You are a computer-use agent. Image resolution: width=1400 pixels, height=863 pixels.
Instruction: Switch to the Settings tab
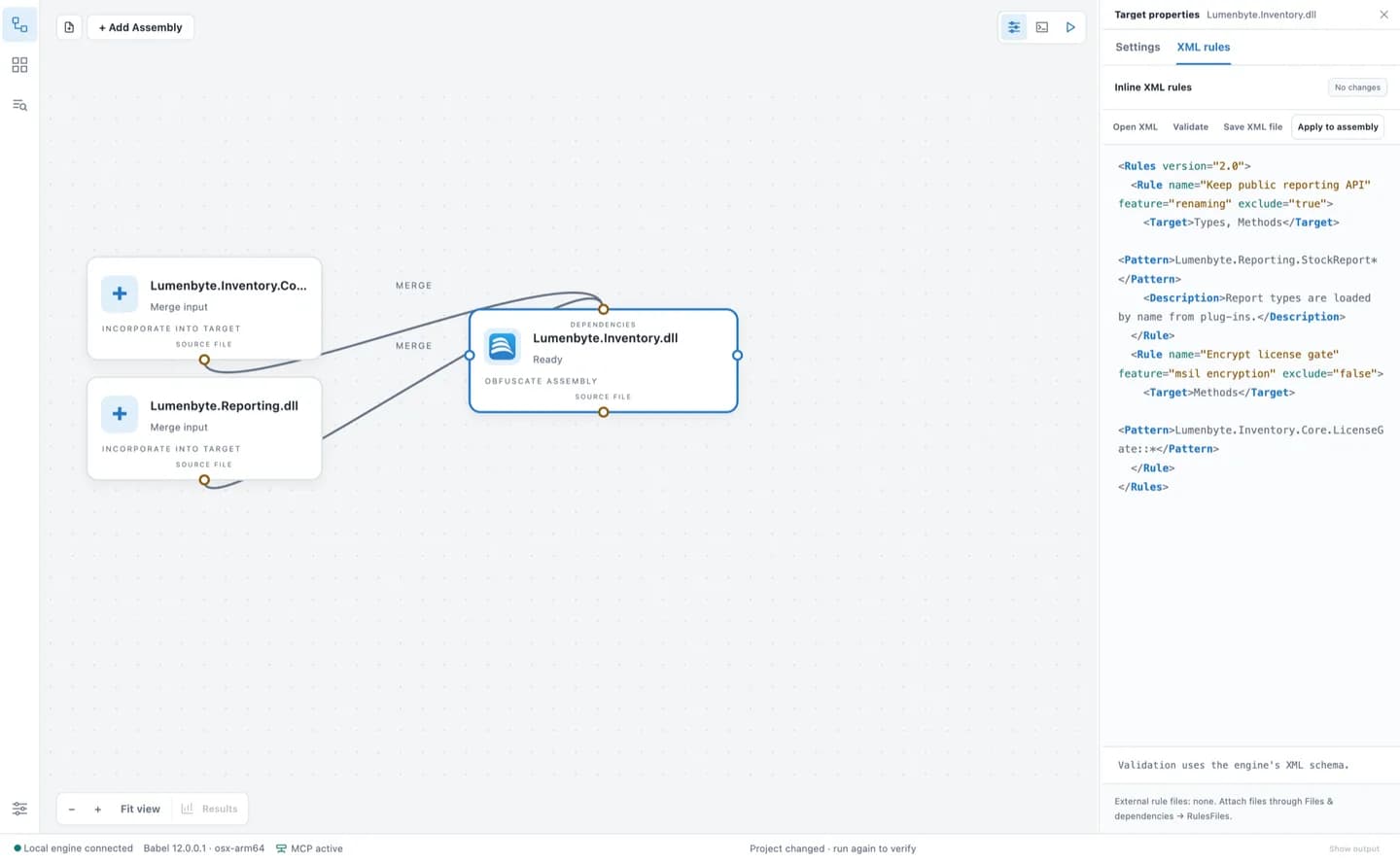pyautogui.click(x=1137, y=47)
